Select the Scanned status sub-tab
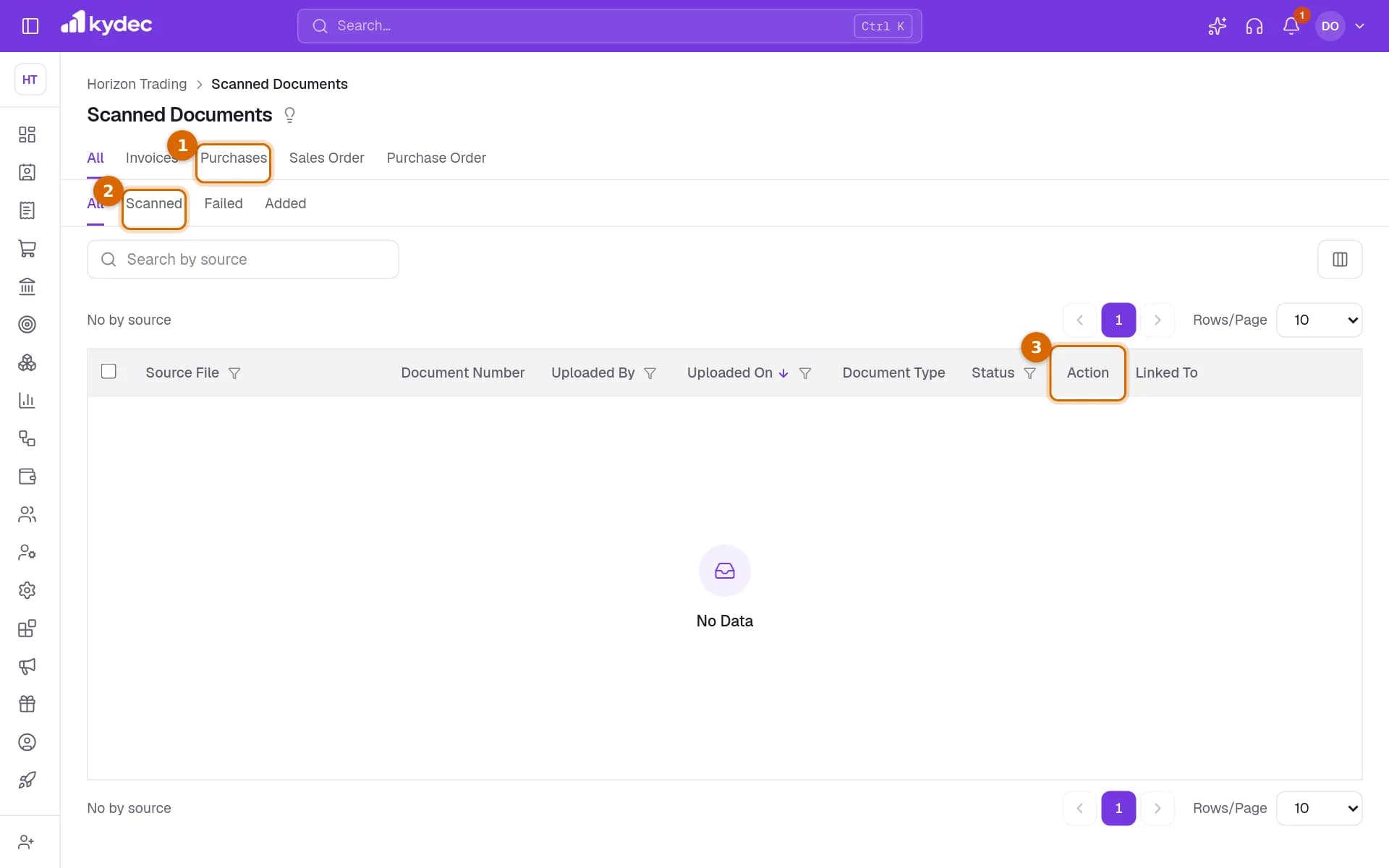Viewport: 1389px width, 868px height. pyautogui.click(x=153, y=203)
